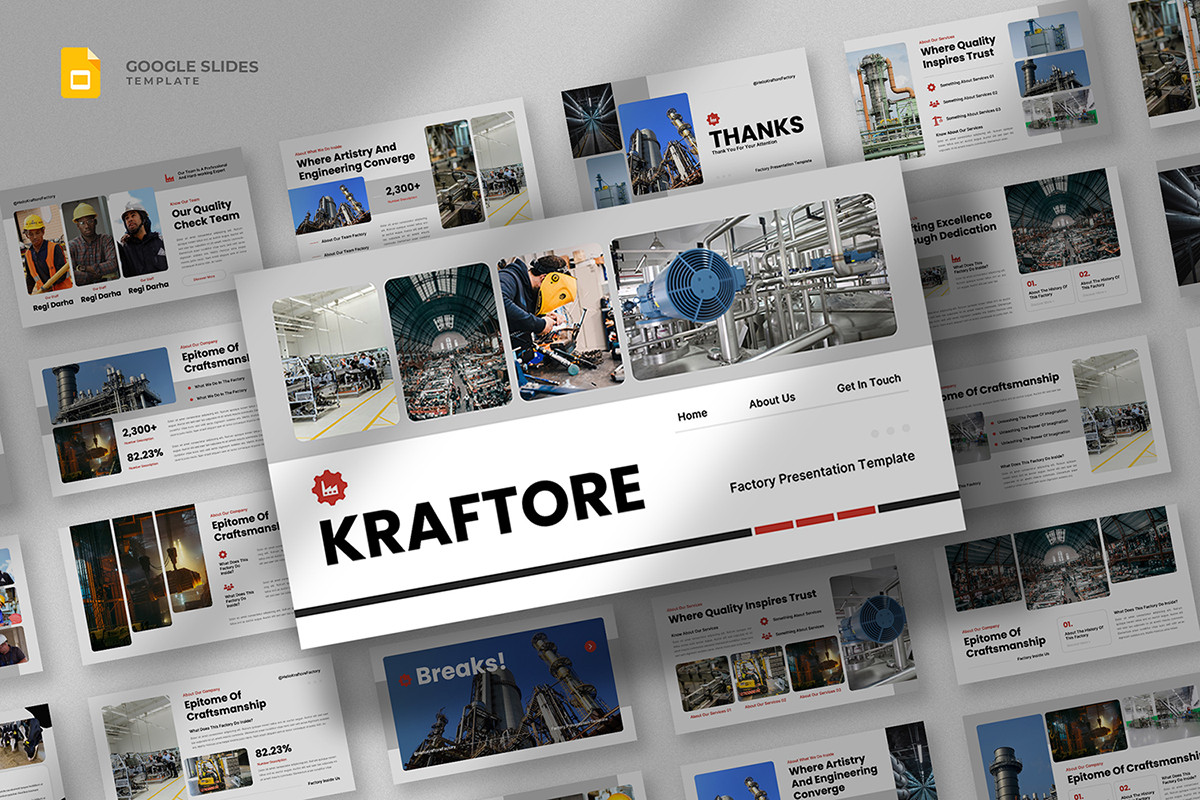
Task: Click 'Where Quality Inspires Trust' heading on top-right slide
Action: pos(958,52)
